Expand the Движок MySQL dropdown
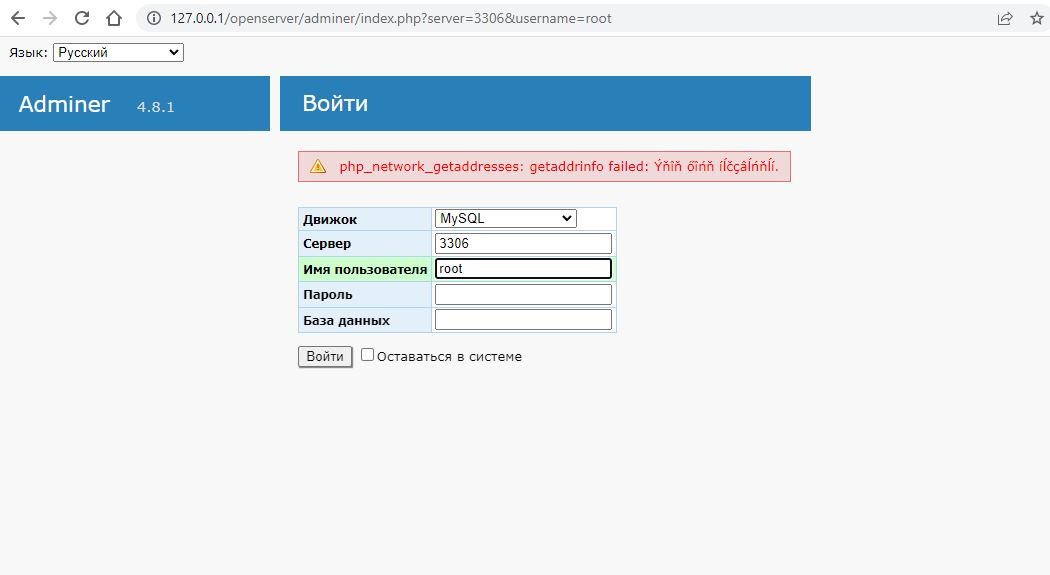The height and width of the screenshot is (575, 1050). pyautogui.click(x=505, y=218)
